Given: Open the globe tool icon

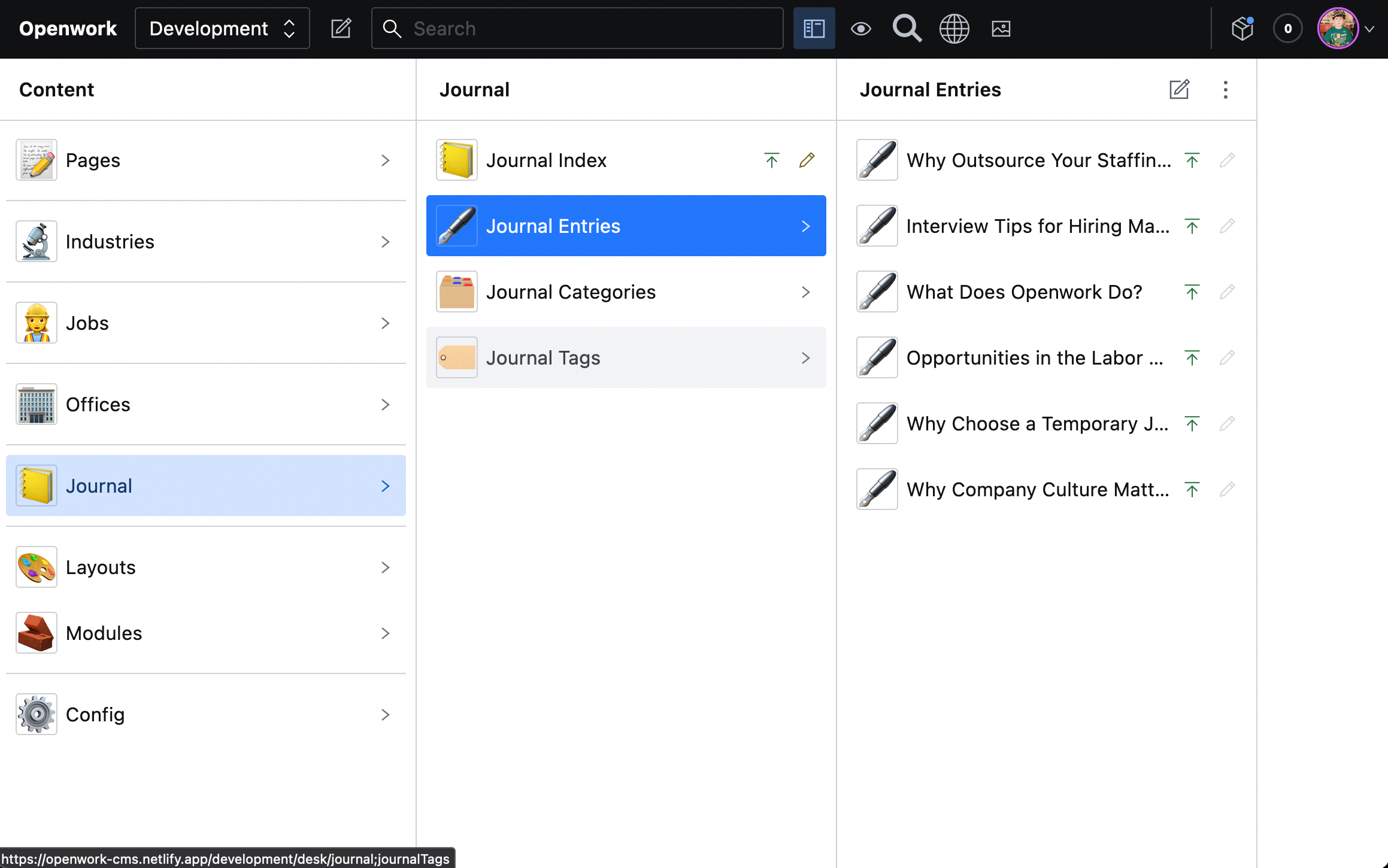Looking at the screenshot, I should [954, 28].
